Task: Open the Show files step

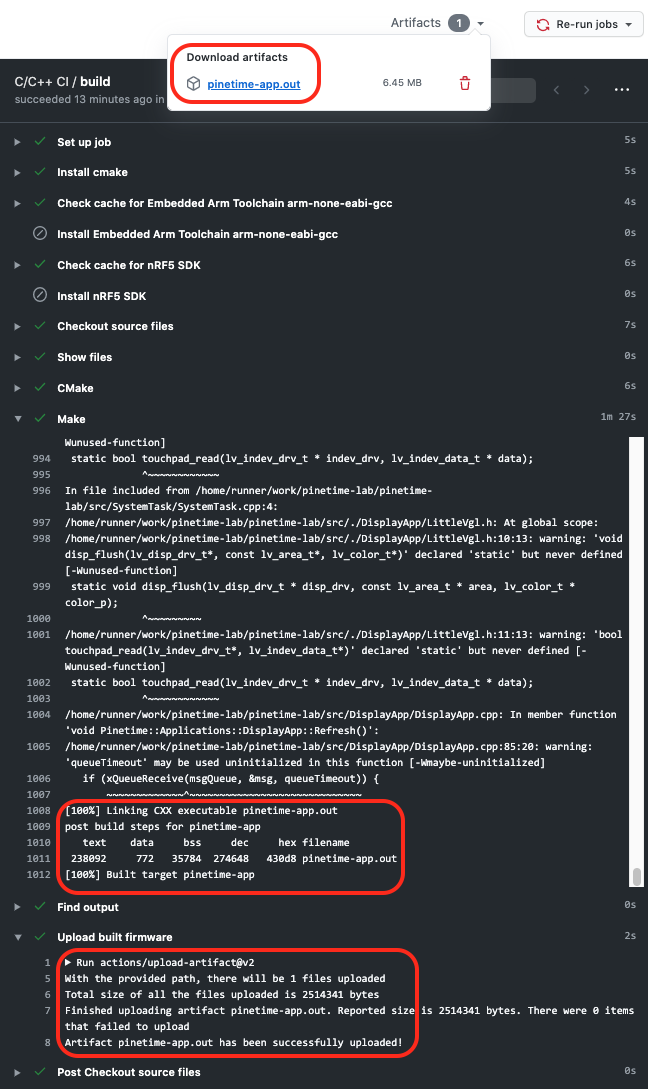Action: 85,357
